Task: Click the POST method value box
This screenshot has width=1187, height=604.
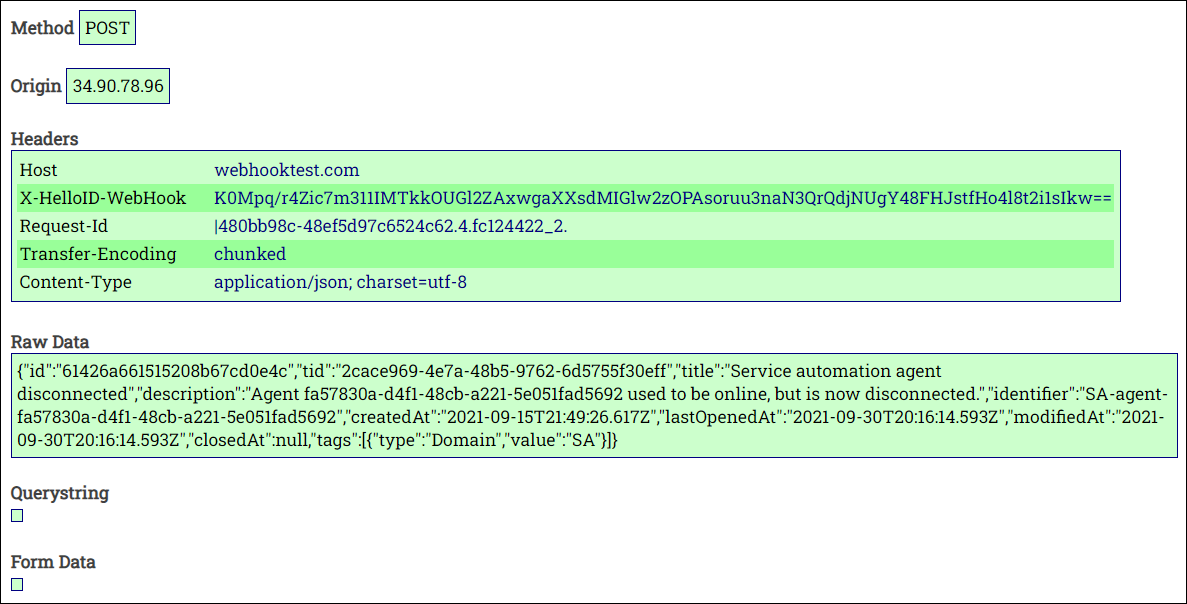Action: 107,28
